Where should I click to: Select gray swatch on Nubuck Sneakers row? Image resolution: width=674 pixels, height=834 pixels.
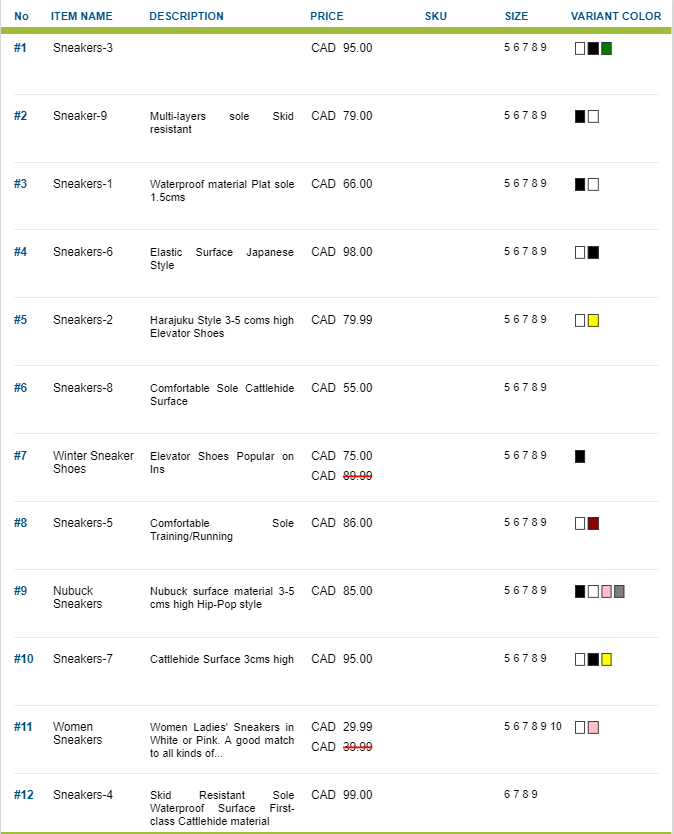(619, 591)
